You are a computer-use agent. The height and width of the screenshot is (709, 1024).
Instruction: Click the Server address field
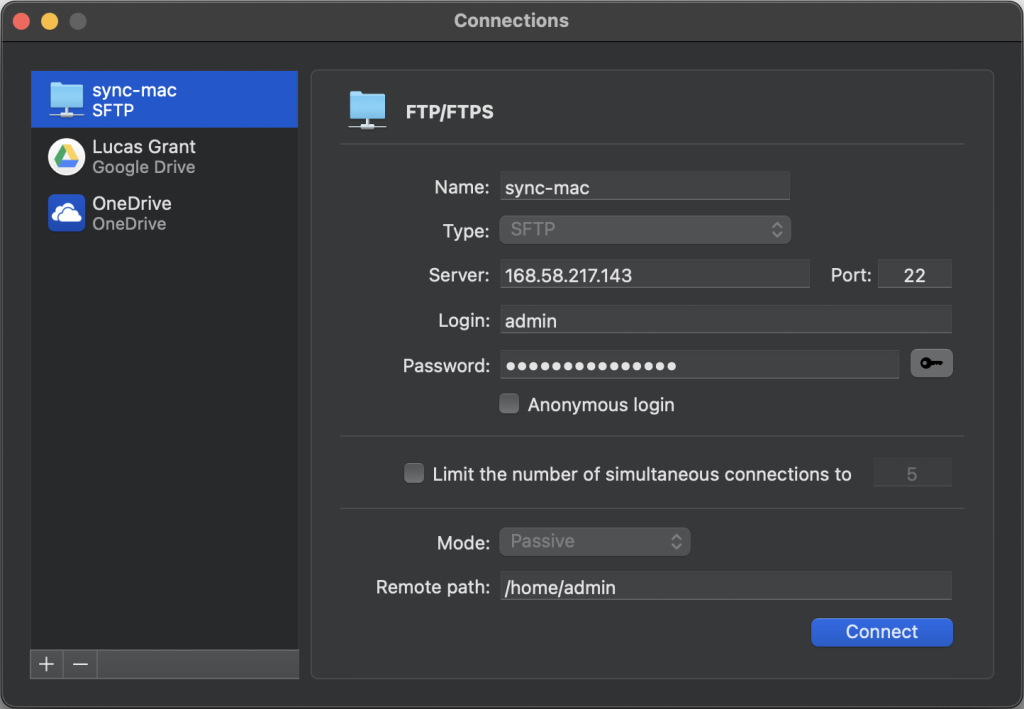click(655, 273)
